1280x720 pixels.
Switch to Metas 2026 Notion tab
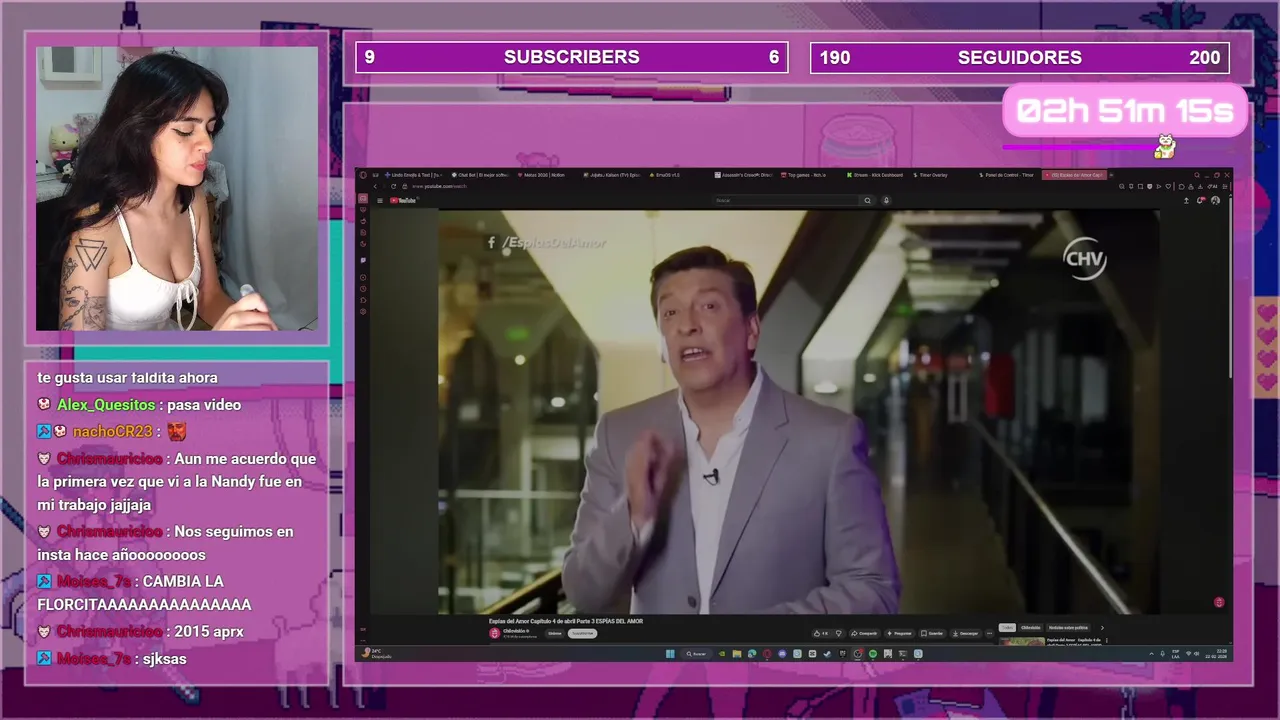tap(541, 175)
